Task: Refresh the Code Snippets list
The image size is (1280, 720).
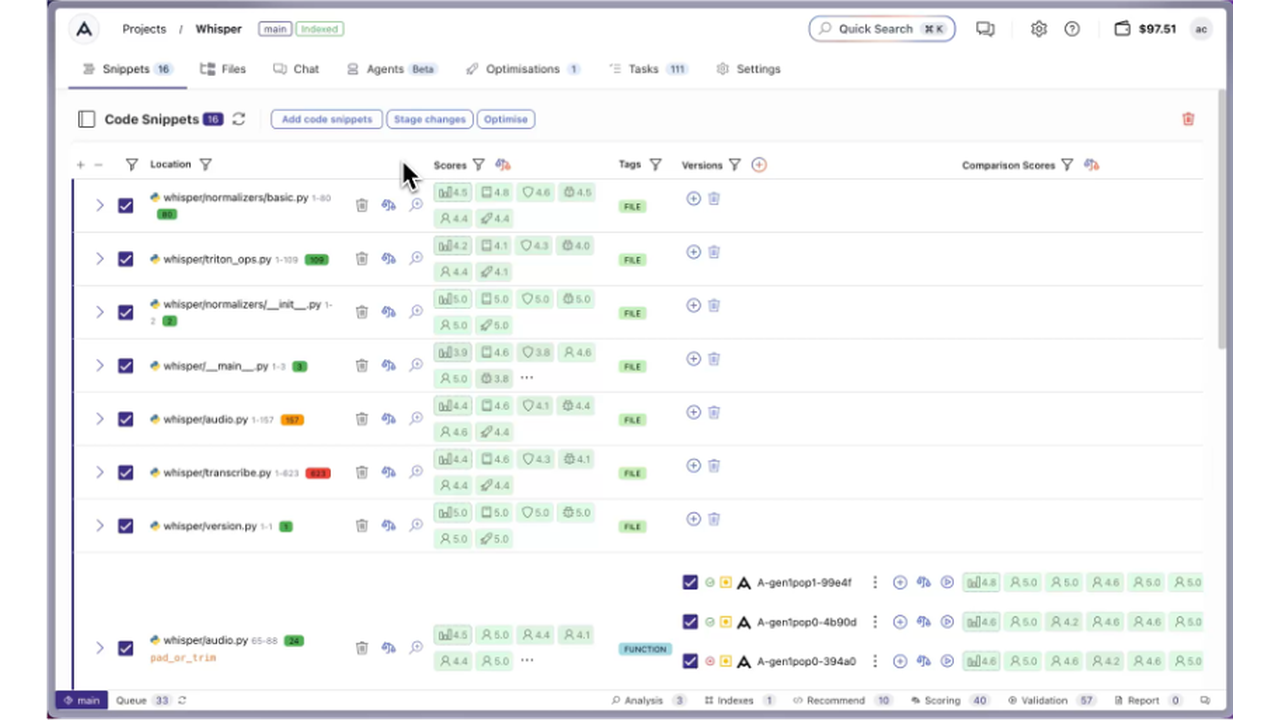Action: point(238,119)
